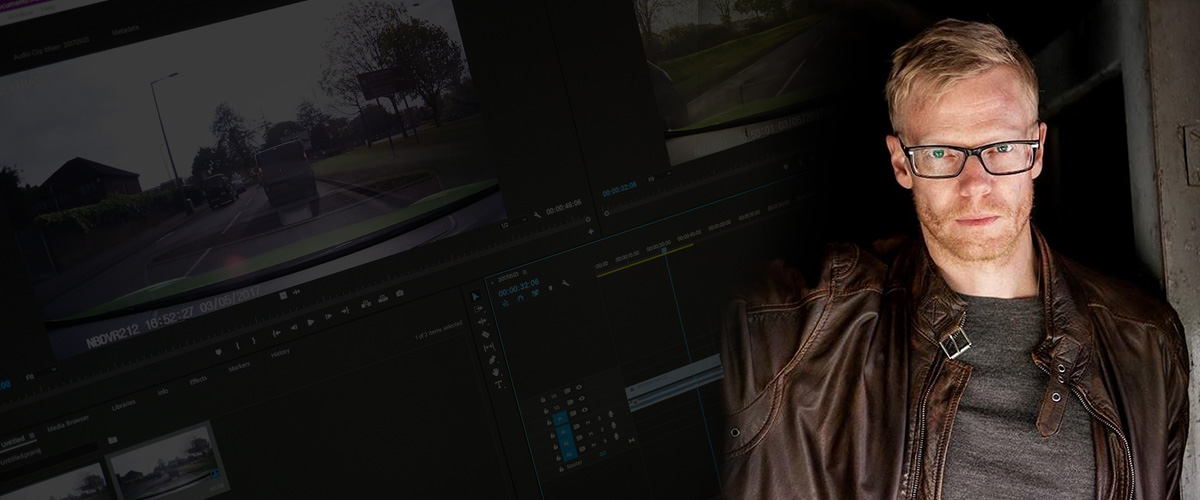Image resolution: width=1200 pixels, height=500 pixels.
Task: Switch to the Info tab
Action: 163,391
